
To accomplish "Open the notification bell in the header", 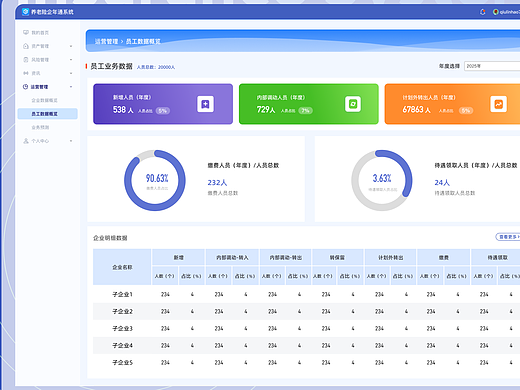I will point(482,12).
